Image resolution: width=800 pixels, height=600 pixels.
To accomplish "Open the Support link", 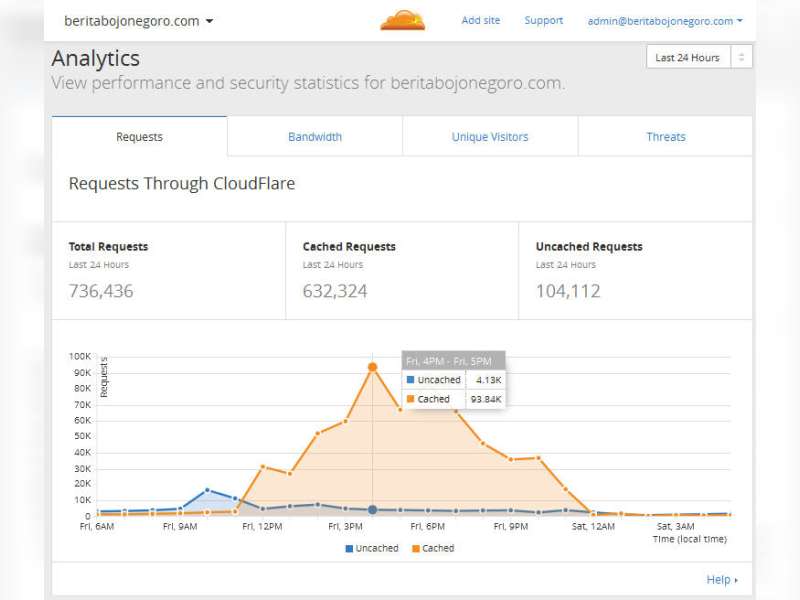I will pos(543,21).
